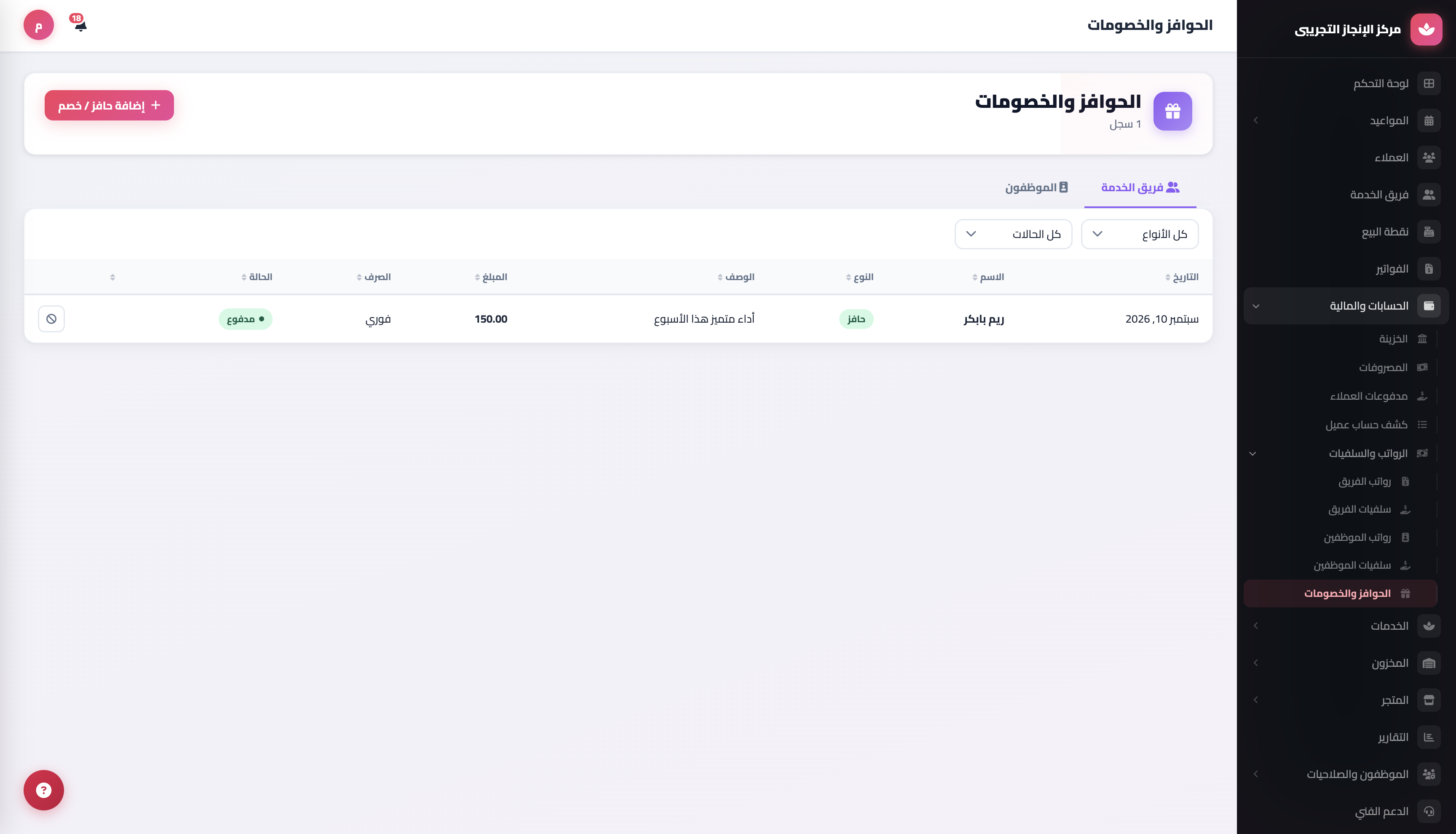
Task: Click the التقارير reports sidebar icon
Action: click(x=1429, y=737)
